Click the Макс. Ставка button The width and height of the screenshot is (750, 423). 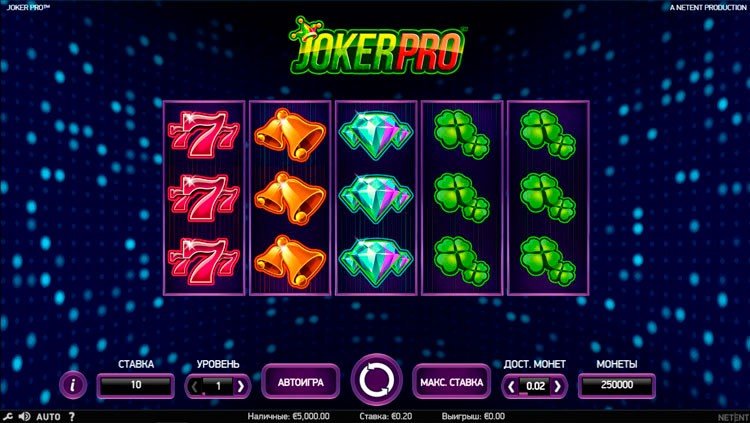click(452, 382)
